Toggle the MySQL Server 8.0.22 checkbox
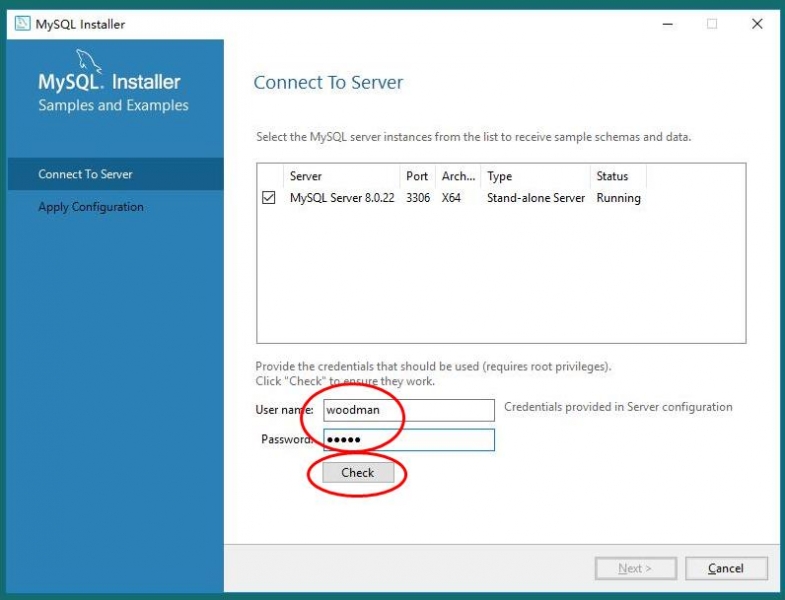This screenshot has width=785, height=600. coord(268,198)
